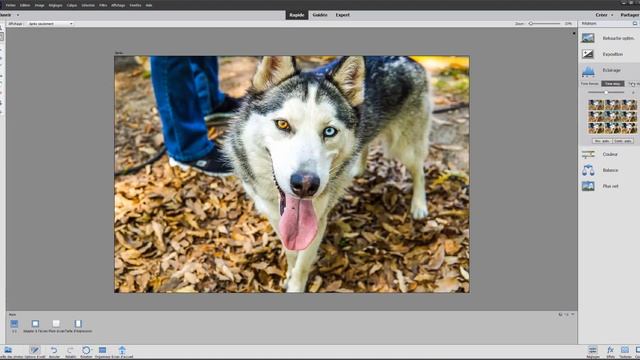Choose the top-left lighting preset thumbnail
640x360 pixels.
coord(596,105)
